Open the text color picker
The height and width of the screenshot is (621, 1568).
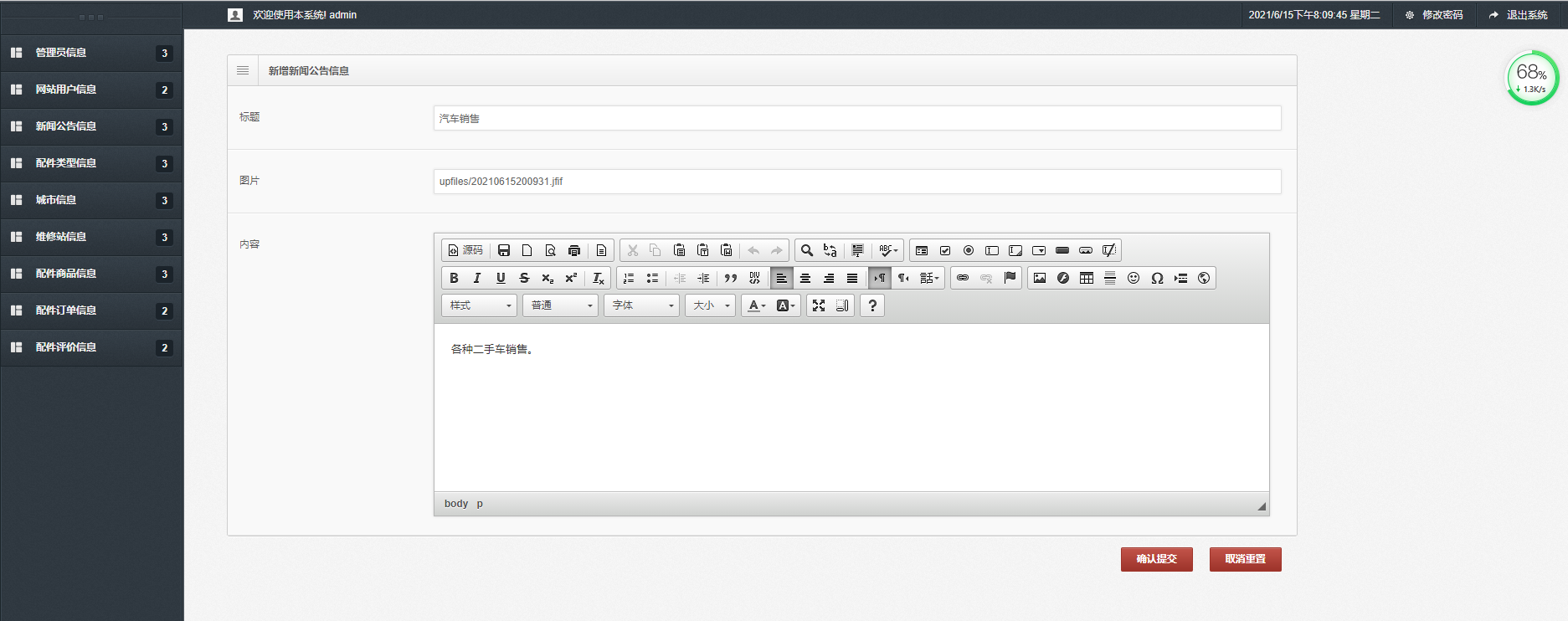(757, 305)
